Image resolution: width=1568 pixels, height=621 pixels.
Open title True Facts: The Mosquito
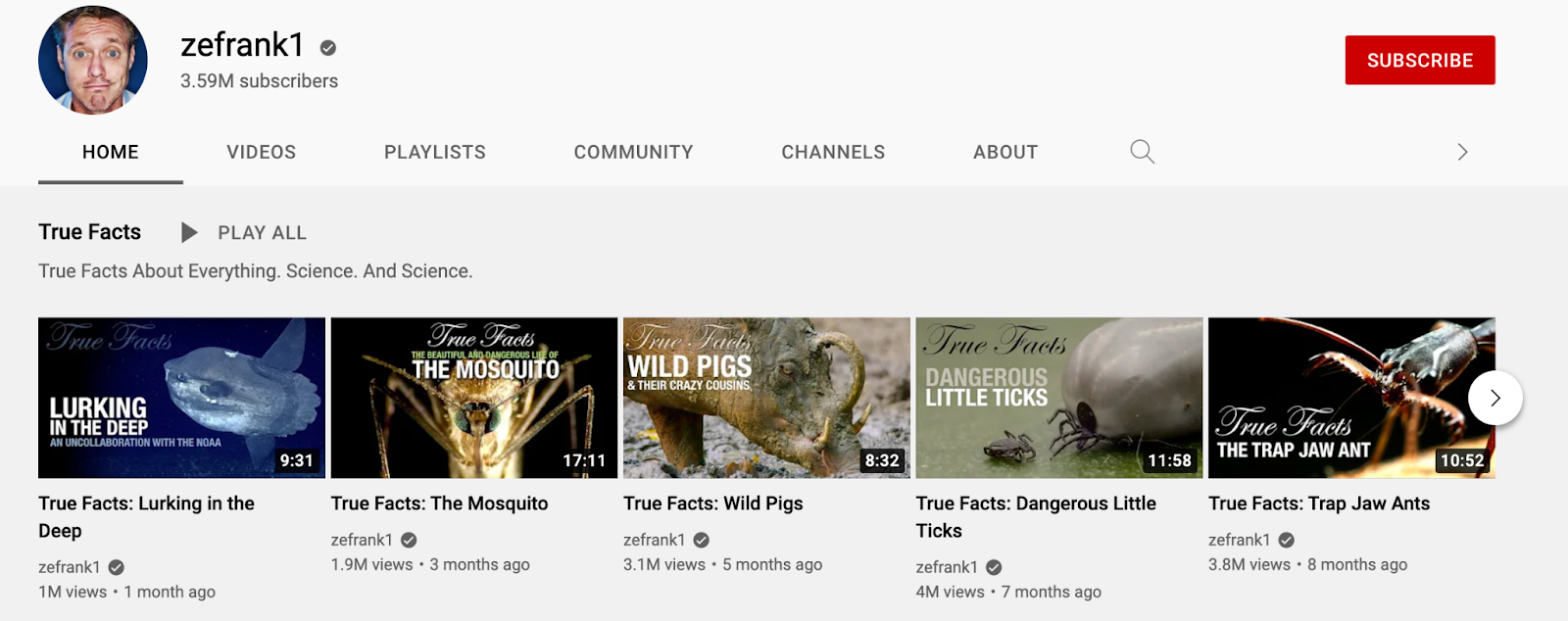(440, 503)
